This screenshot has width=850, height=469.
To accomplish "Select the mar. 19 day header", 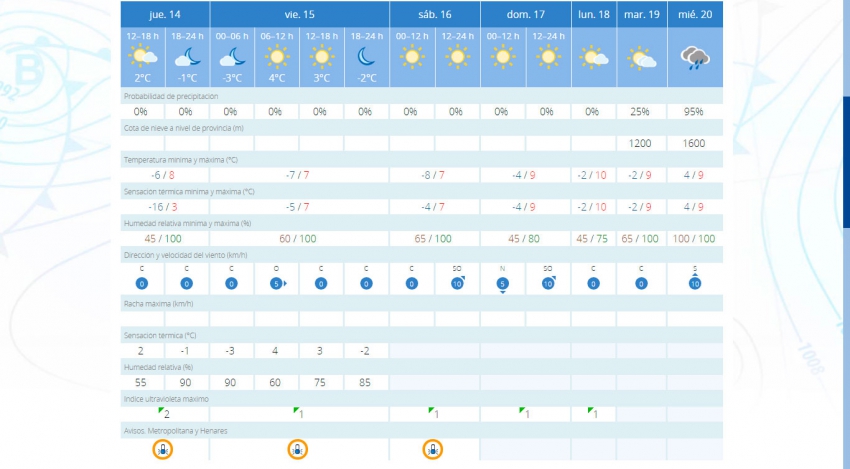I will click(x=642, y=15).
